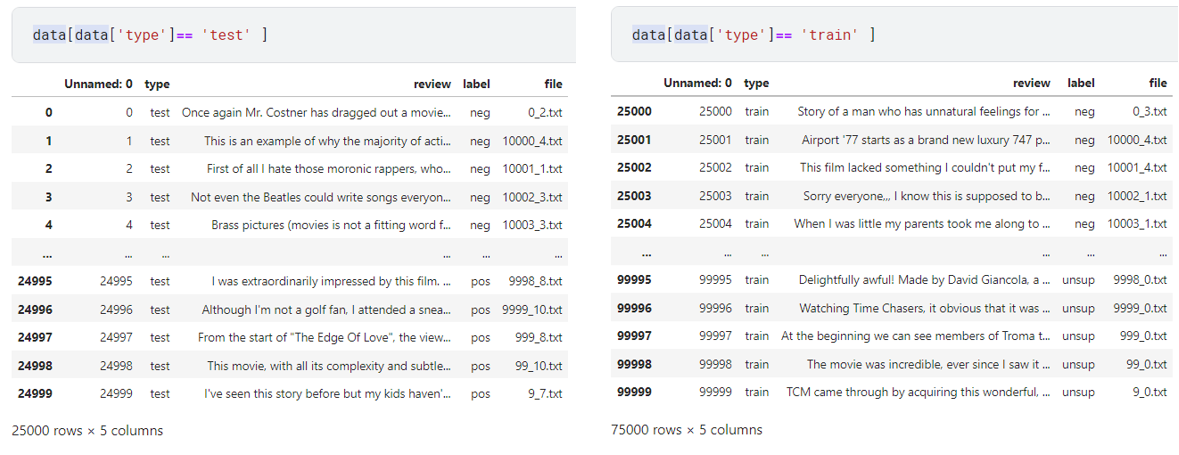Click file cell '9999_0.txt'
The image size is (1179, 455).
[x=1140, y=308]
